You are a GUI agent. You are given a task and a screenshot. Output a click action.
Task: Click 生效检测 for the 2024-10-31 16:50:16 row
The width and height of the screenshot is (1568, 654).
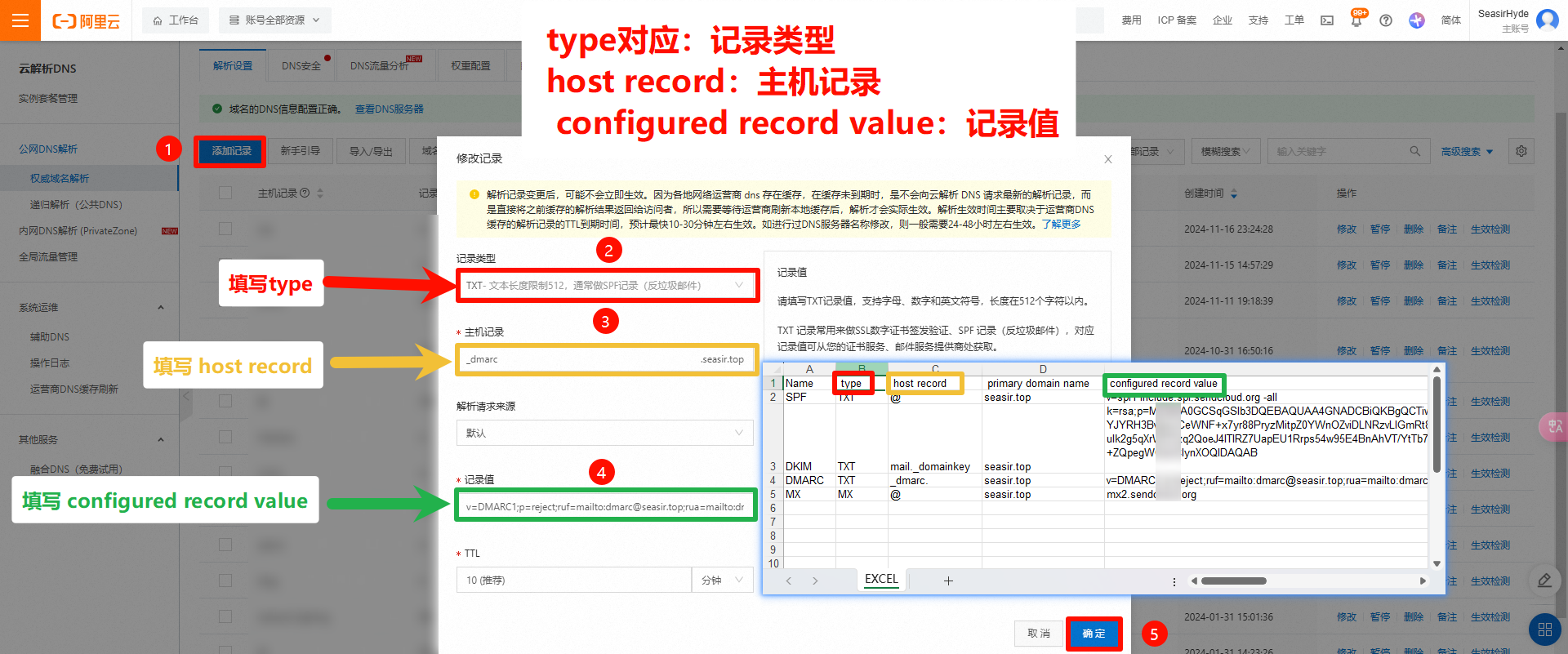(x=1490, y=351)
